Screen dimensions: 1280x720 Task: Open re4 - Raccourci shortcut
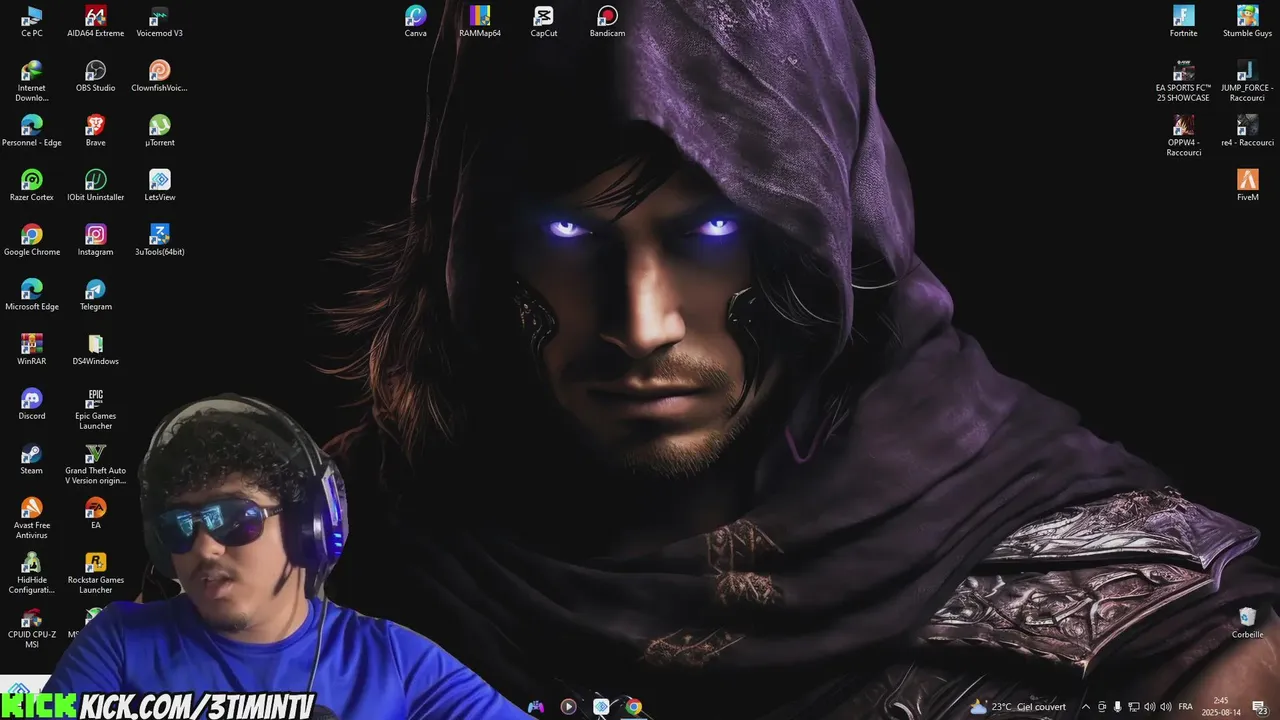[1248, 131]
